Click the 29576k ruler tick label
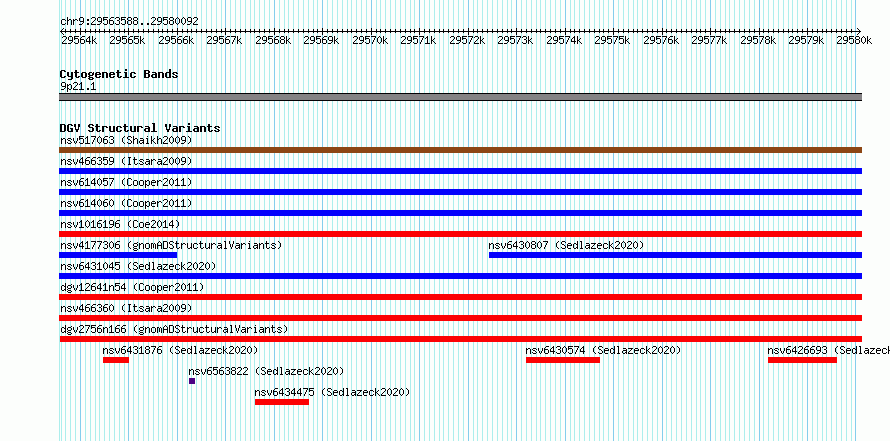 pyautogui.click(x=661, y=40)
